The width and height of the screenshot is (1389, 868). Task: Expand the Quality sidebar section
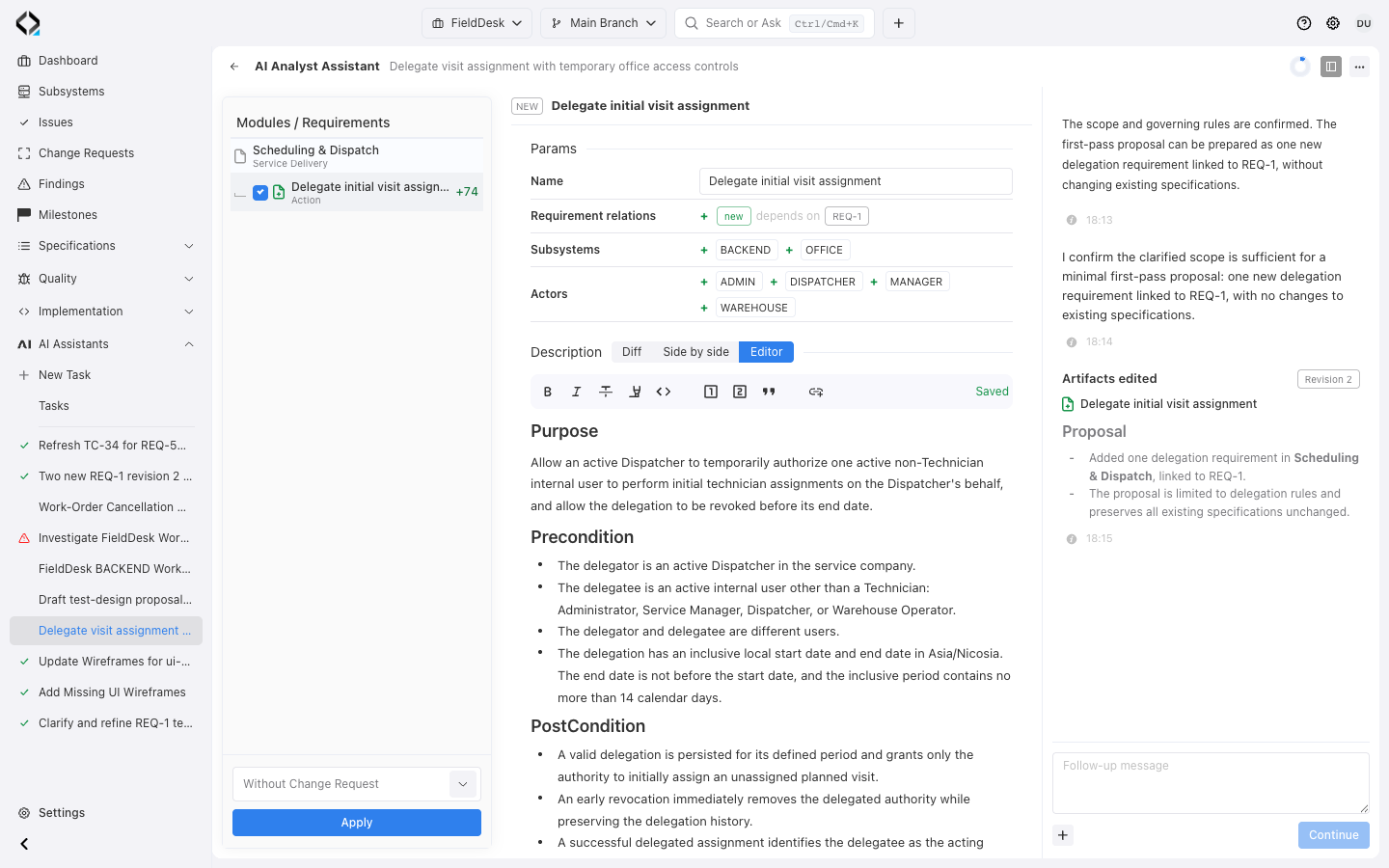tap(106, 279)
